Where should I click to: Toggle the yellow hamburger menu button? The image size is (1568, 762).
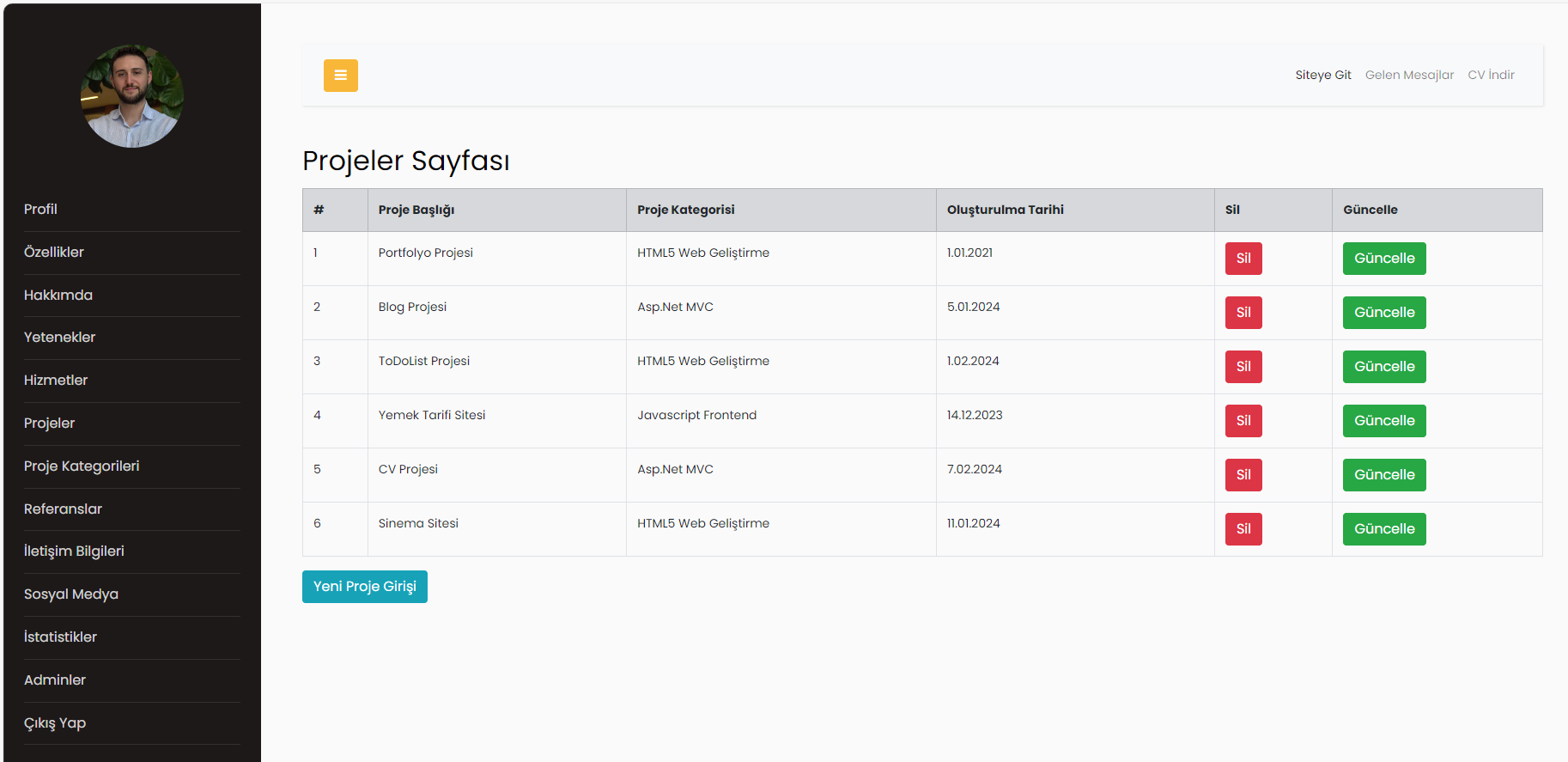pos(340,76)
